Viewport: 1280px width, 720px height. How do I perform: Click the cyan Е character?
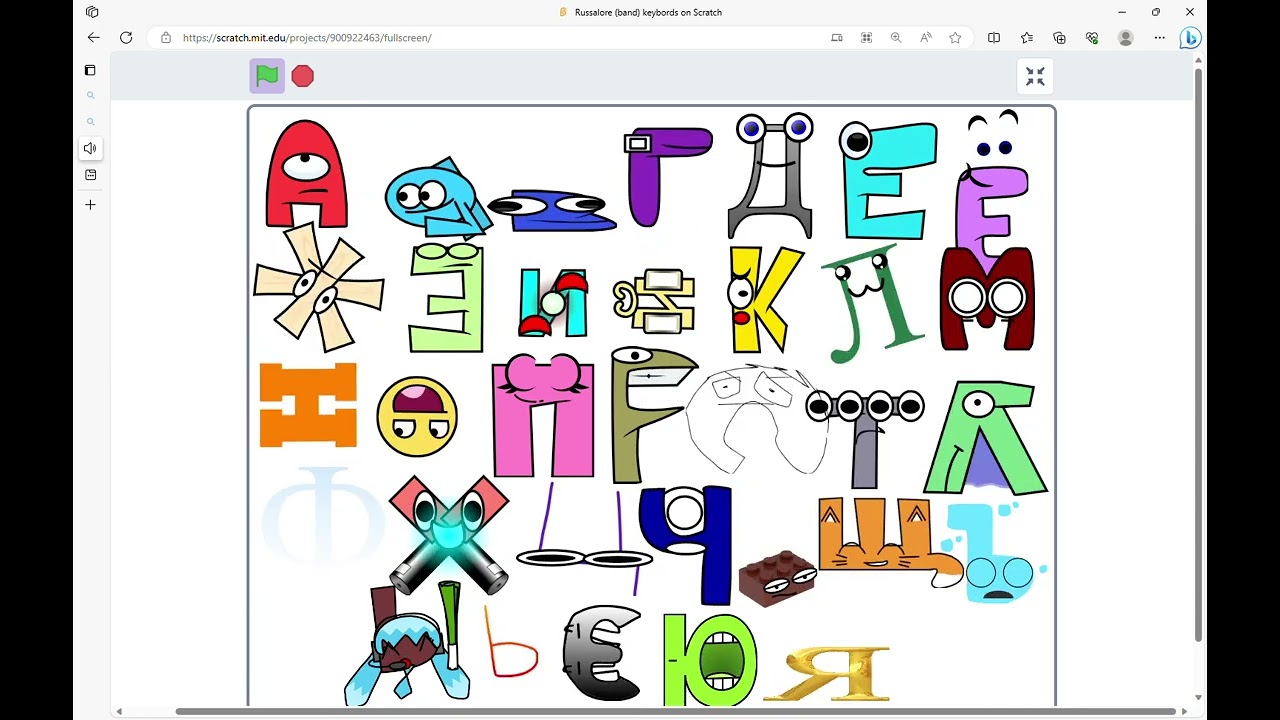pyautogui.click(x=886, y=181)
